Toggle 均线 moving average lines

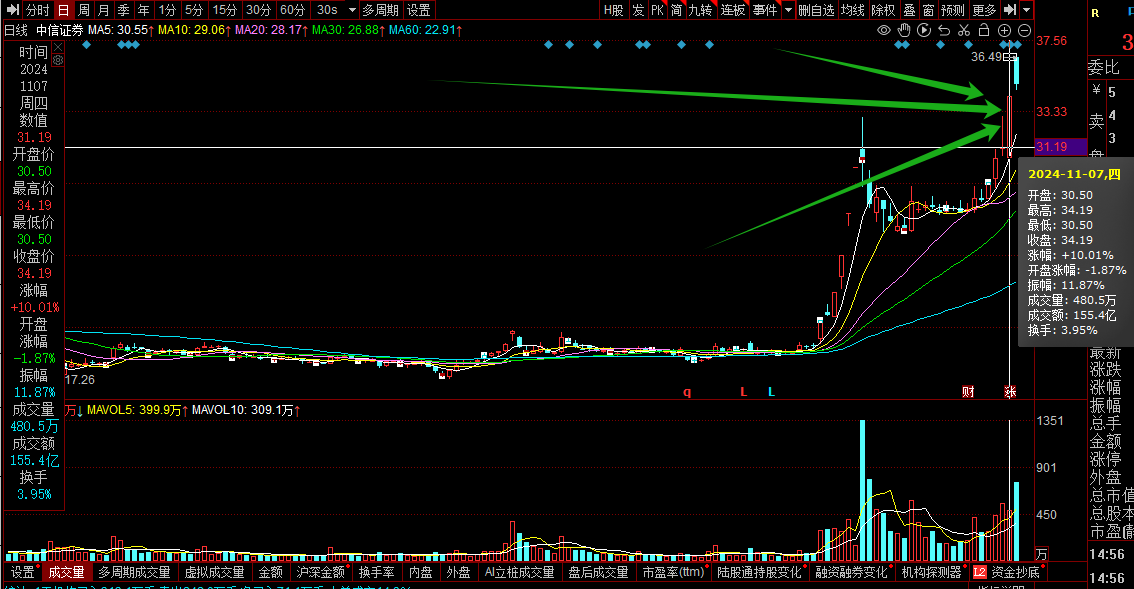pyautogui.click(x=853, y=10)
